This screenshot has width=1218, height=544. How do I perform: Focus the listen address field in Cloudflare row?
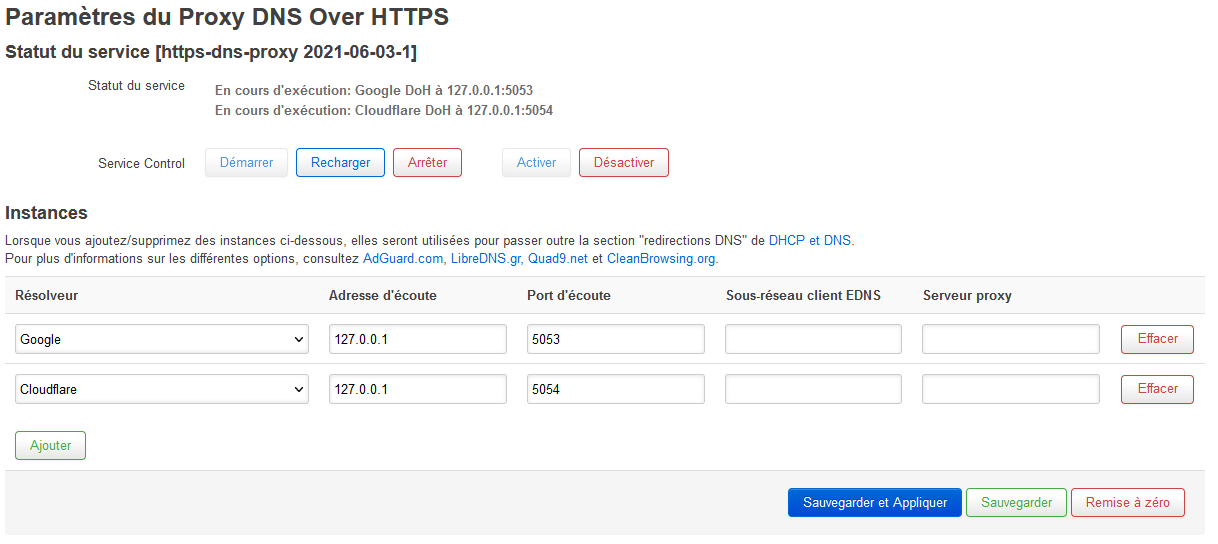[418, 389]
